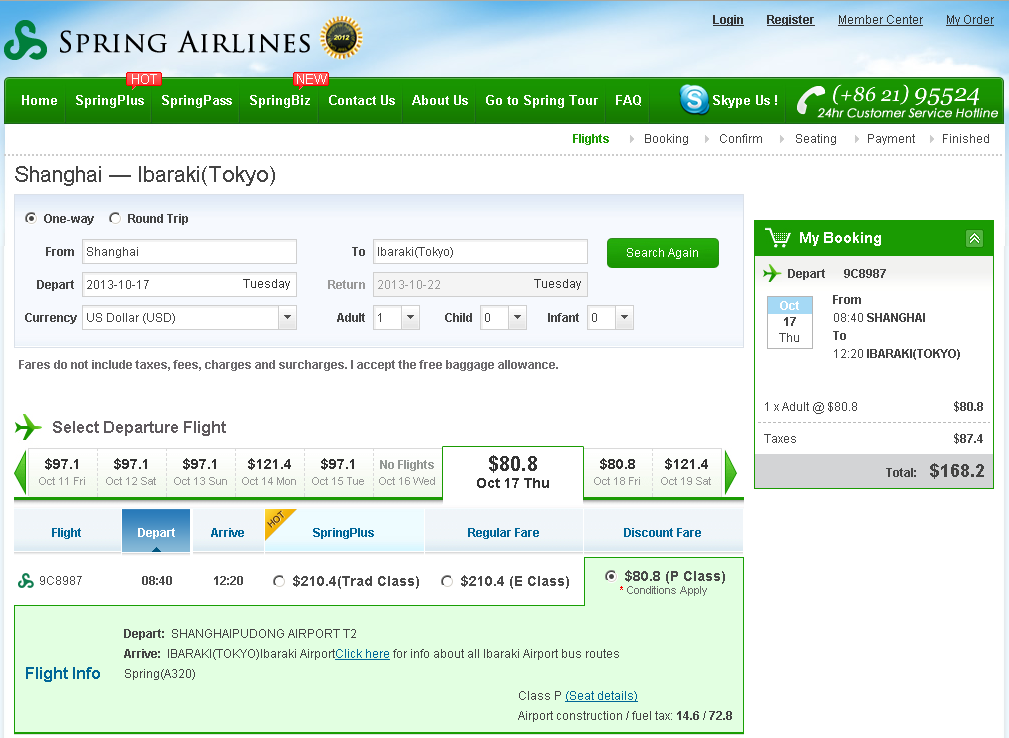Open the FAQ menu item
The image size is (1009, 738).
click(628, 101)
